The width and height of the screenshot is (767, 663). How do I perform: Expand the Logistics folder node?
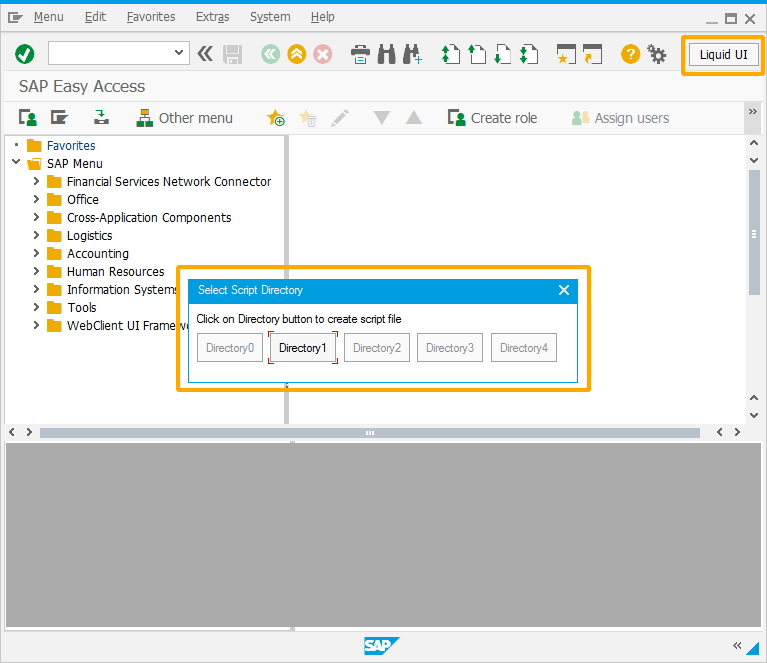point(36,235)
